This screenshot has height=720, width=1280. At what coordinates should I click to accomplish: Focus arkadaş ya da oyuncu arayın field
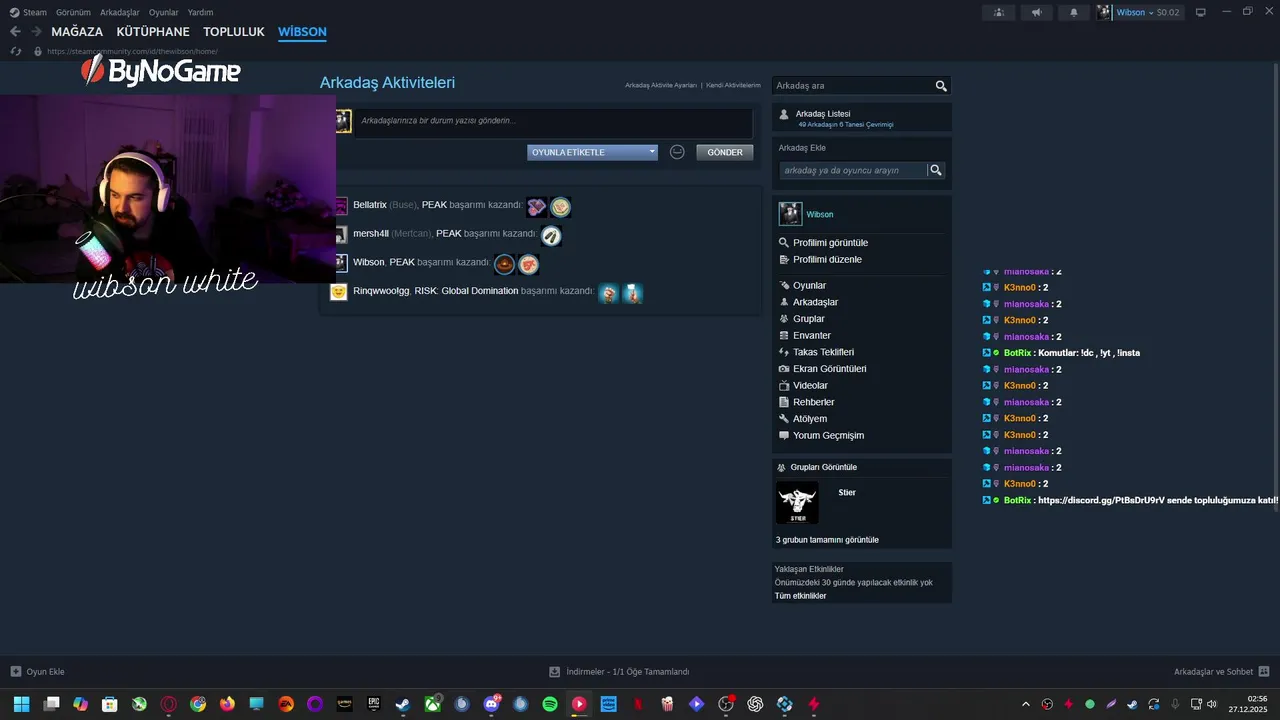(853, 170)
